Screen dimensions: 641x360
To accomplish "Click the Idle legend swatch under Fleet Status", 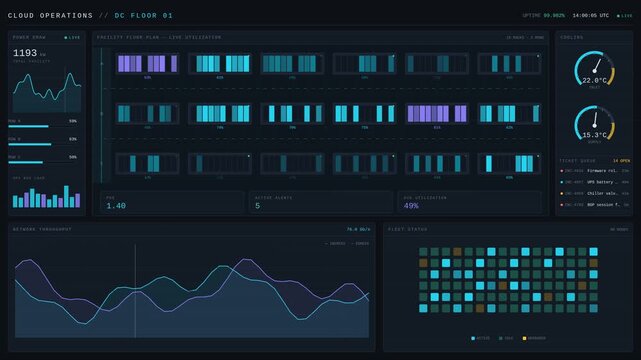I will (501, 338).
